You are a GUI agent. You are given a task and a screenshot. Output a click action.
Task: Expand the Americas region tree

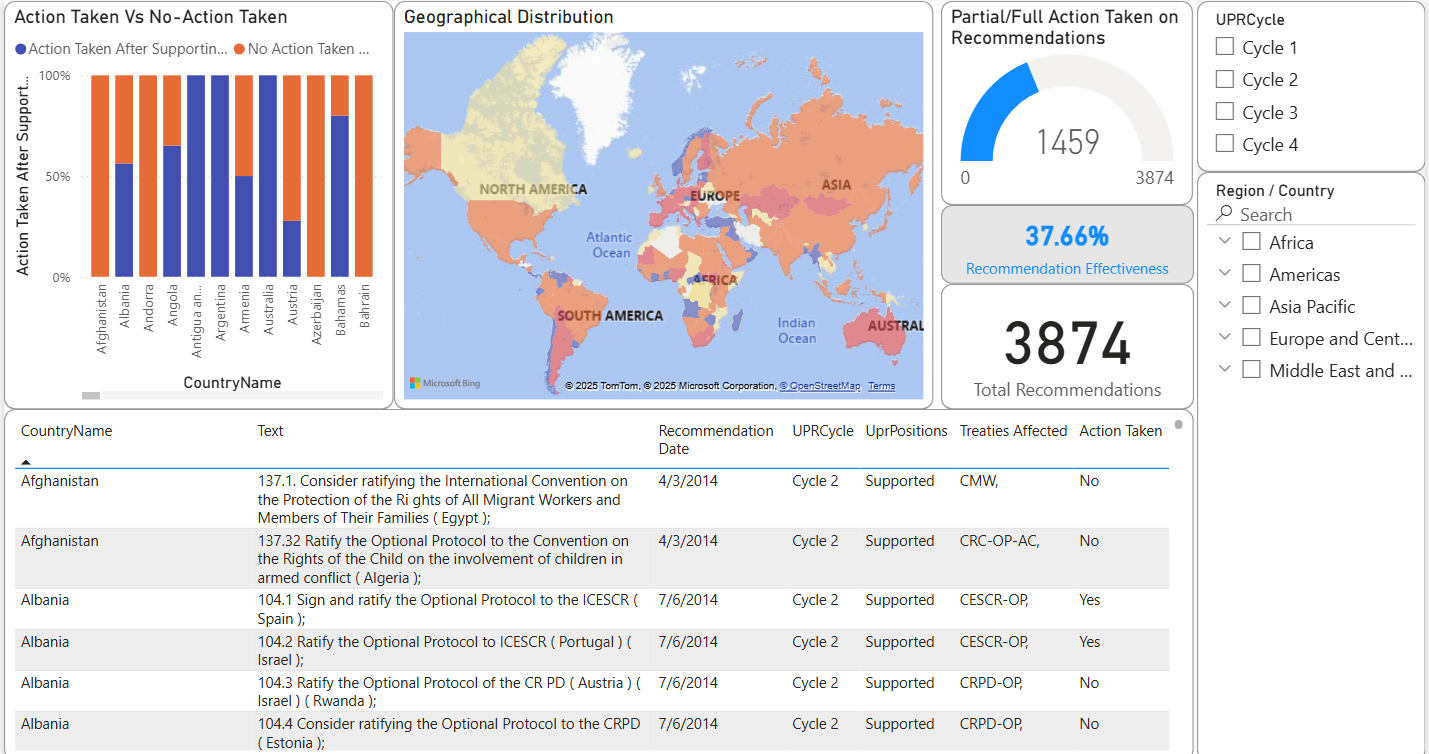click(x=1224, y=274)
